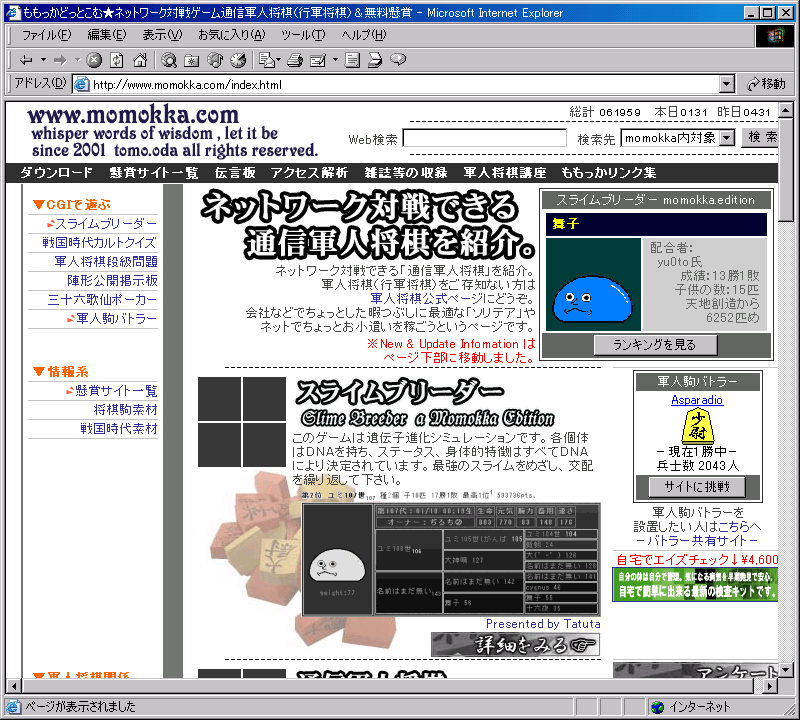Image resolution: width=800 pixels, height=720 pixels.
Task: Open sidebar link 三十六歌仙ポーカー
Action: (102, 300)
